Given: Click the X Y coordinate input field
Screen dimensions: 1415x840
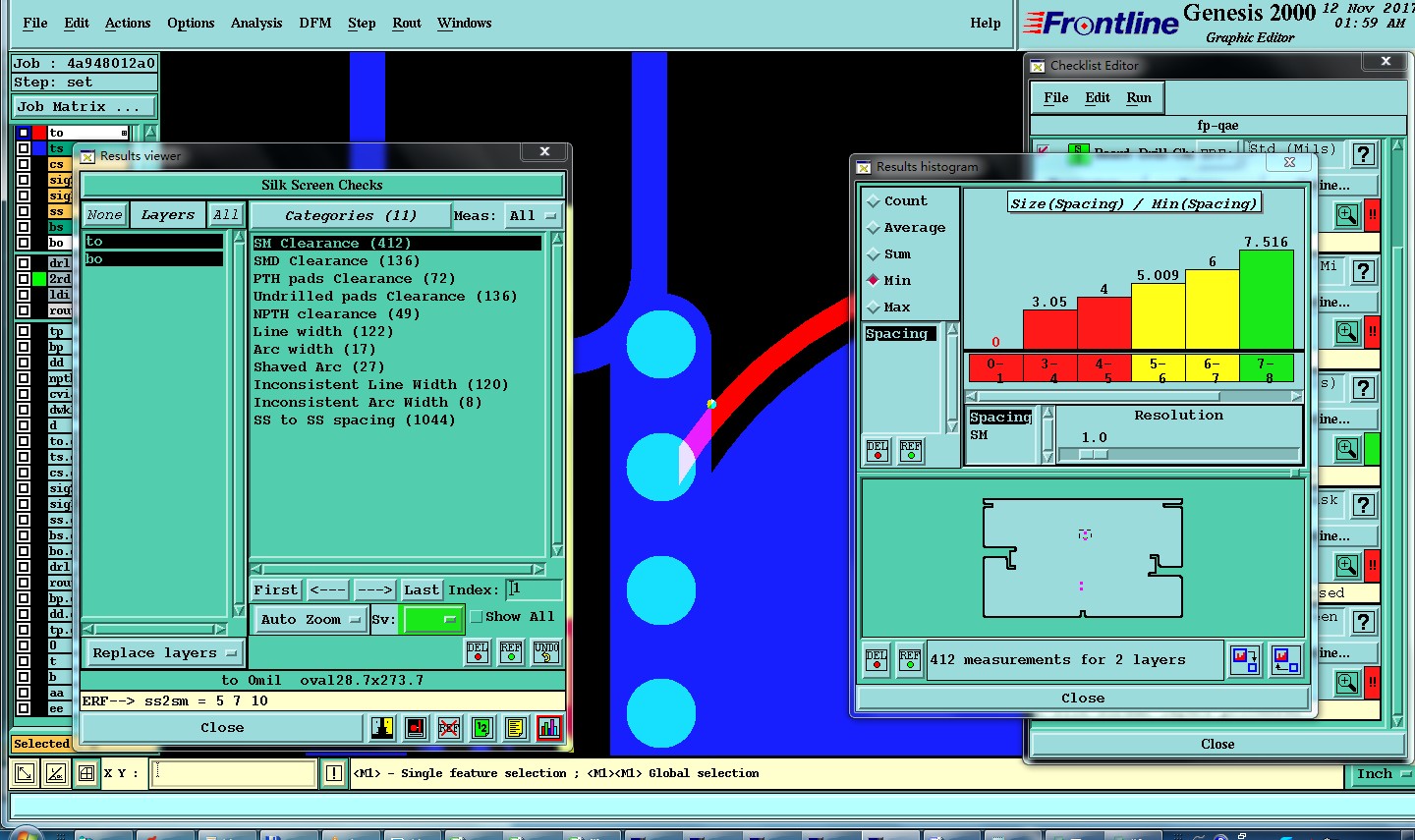Looking at the screenshot, I should pyautogui.click(x=234, y=773).
